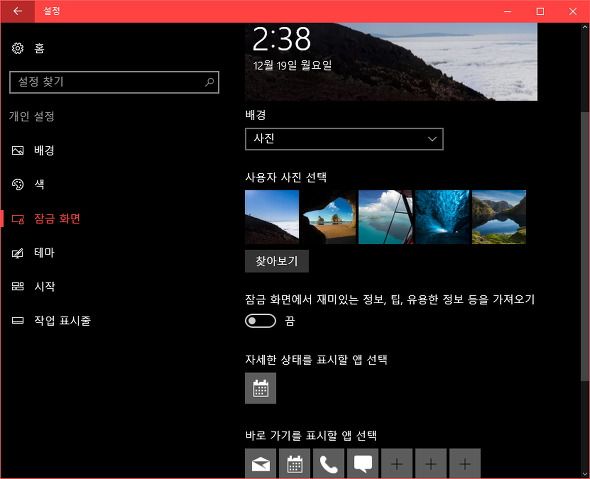
Task: Add app in the second plus slot
Action: pyautogui.click(x=431, y=464)
